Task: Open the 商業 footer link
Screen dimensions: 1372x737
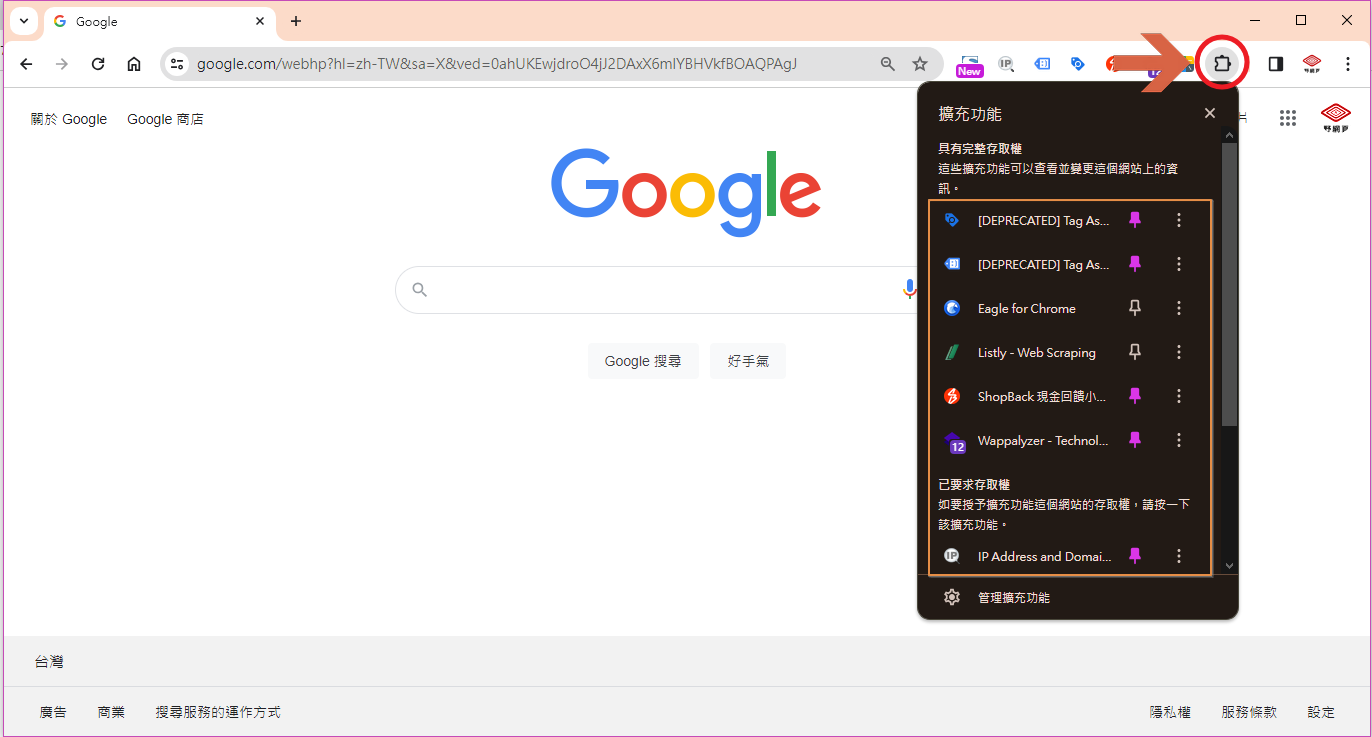Action: coord(111,712)
